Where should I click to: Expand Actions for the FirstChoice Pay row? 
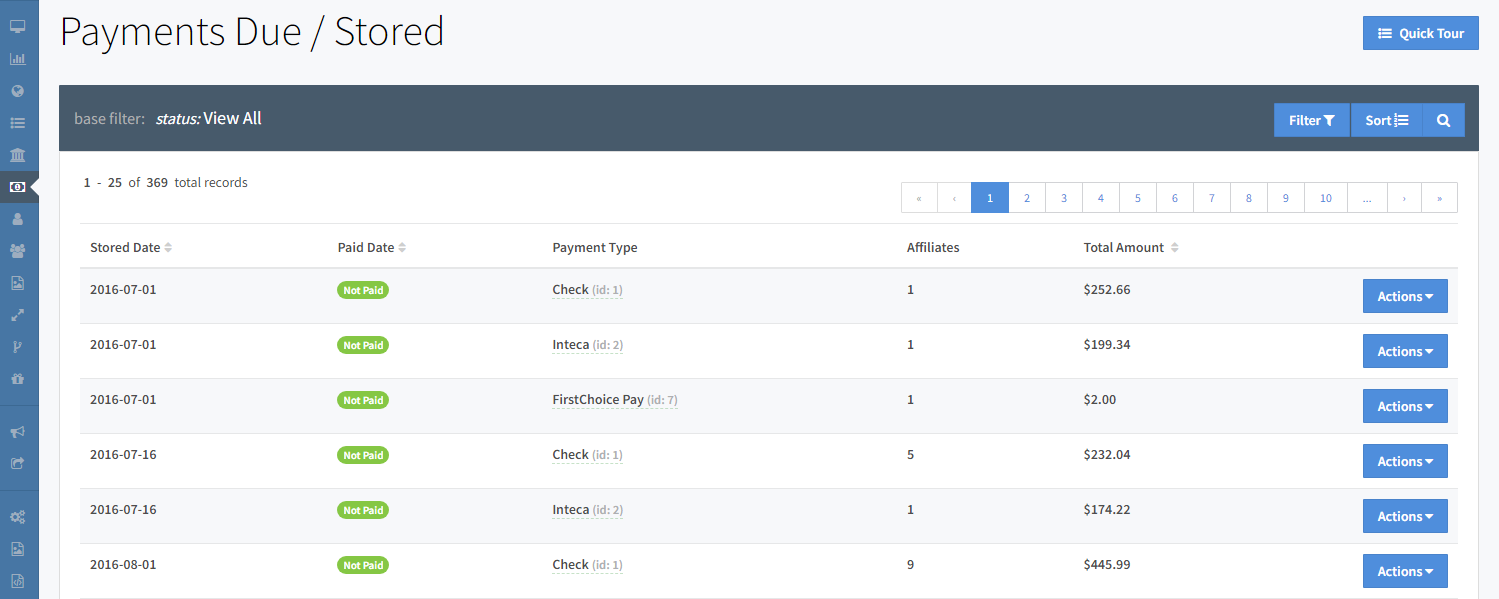[x=1404, y=406]
